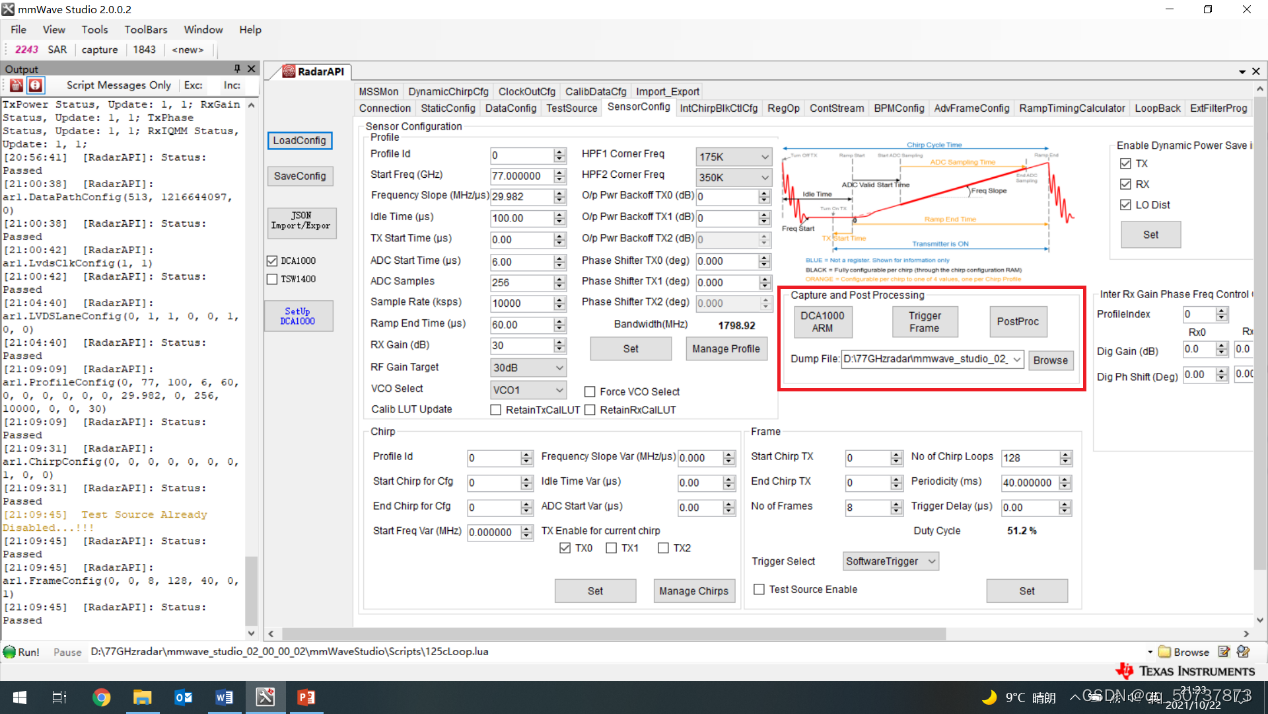This screenshot has width=1268, height=714.
Task: Open Word from the taskbar
Action: [224, 697]
